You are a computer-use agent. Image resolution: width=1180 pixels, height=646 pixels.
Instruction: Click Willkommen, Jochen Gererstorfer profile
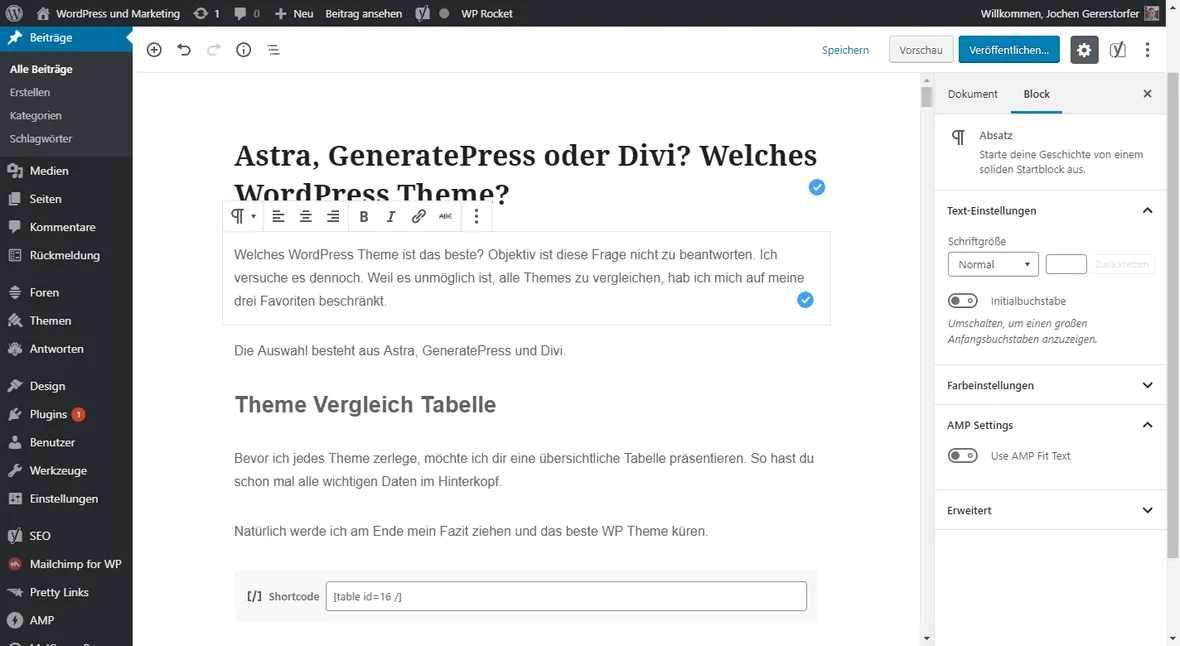[x=1069, y=14]
